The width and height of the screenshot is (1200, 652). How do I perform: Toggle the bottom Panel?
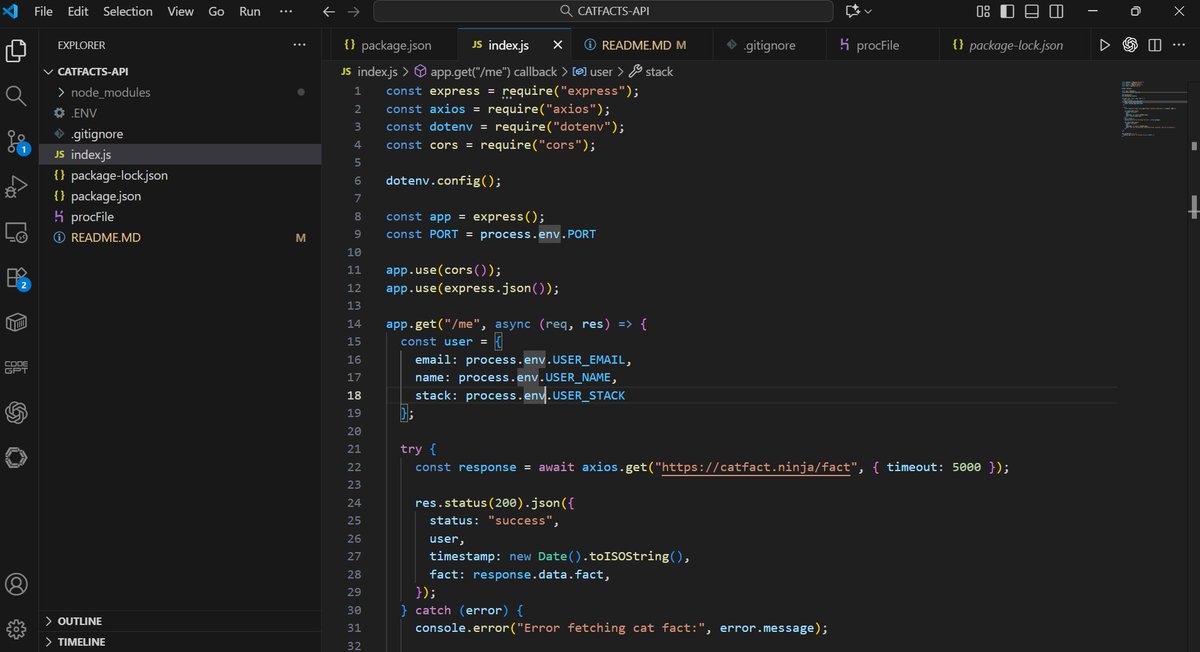[x=1031, y=12]
